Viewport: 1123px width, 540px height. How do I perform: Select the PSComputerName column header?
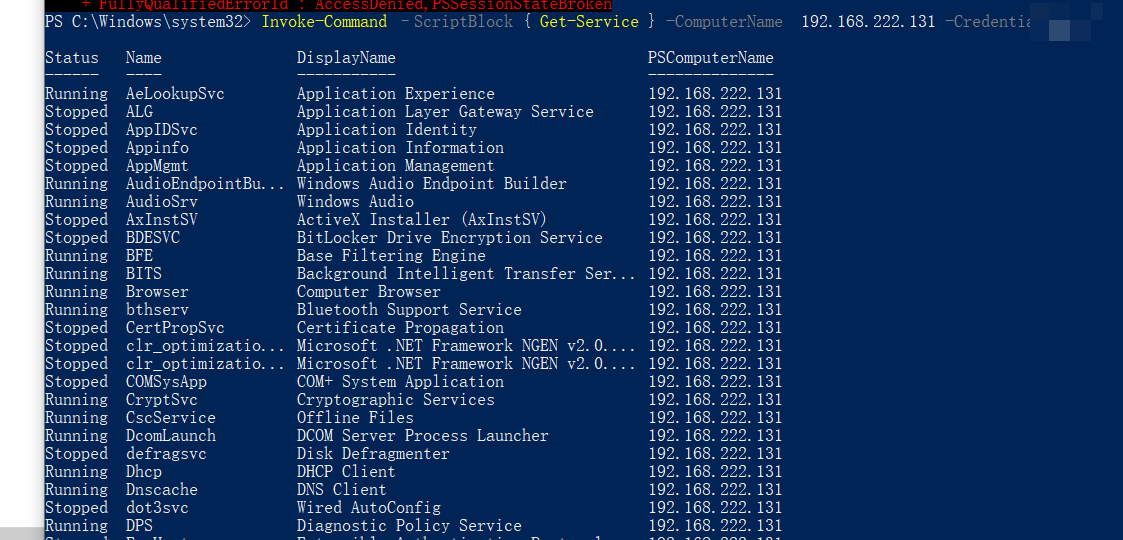point(710,58)
